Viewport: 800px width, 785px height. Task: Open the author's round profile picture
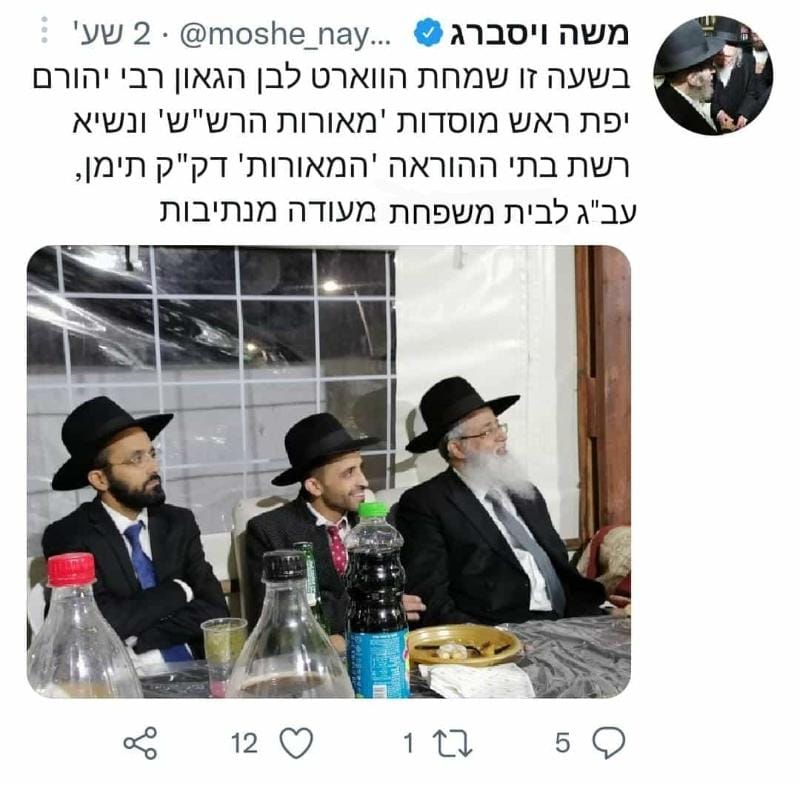point(713,75)
